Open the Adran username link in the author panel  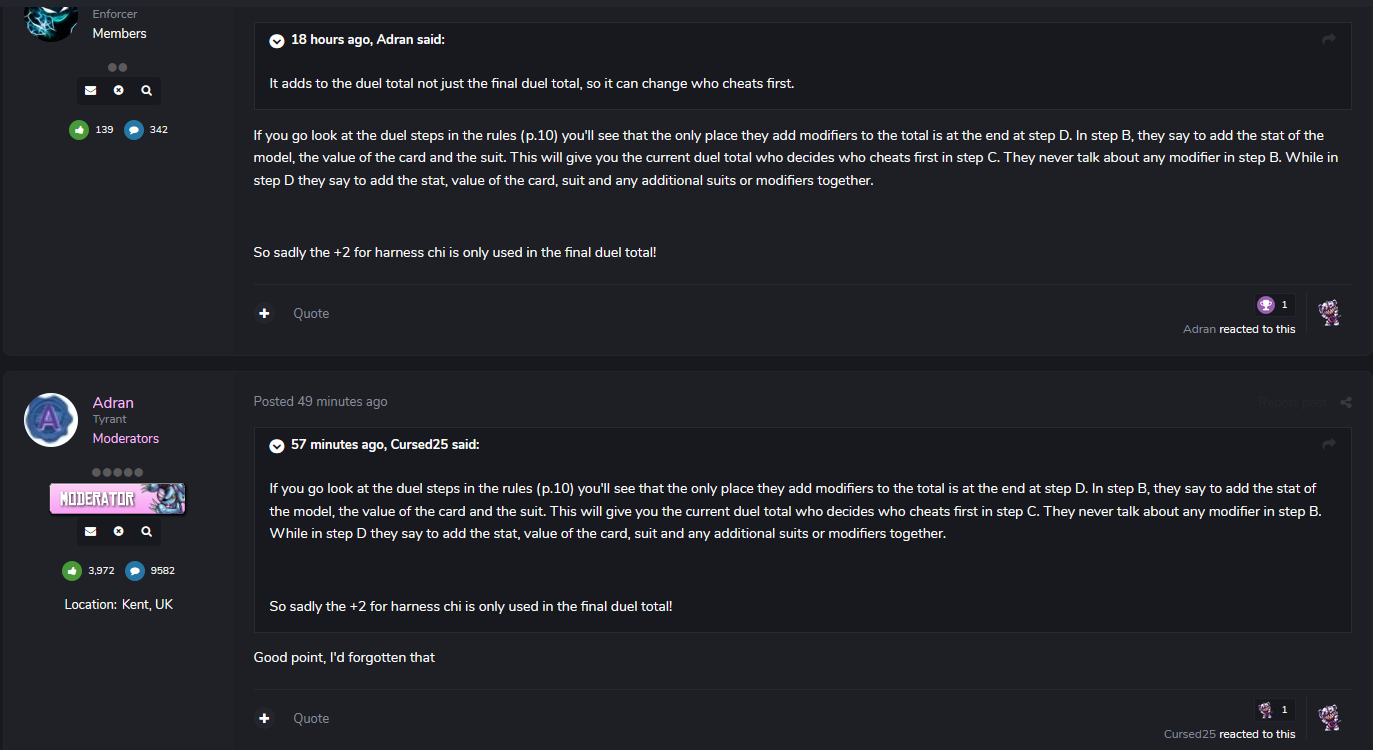(113, 402)
